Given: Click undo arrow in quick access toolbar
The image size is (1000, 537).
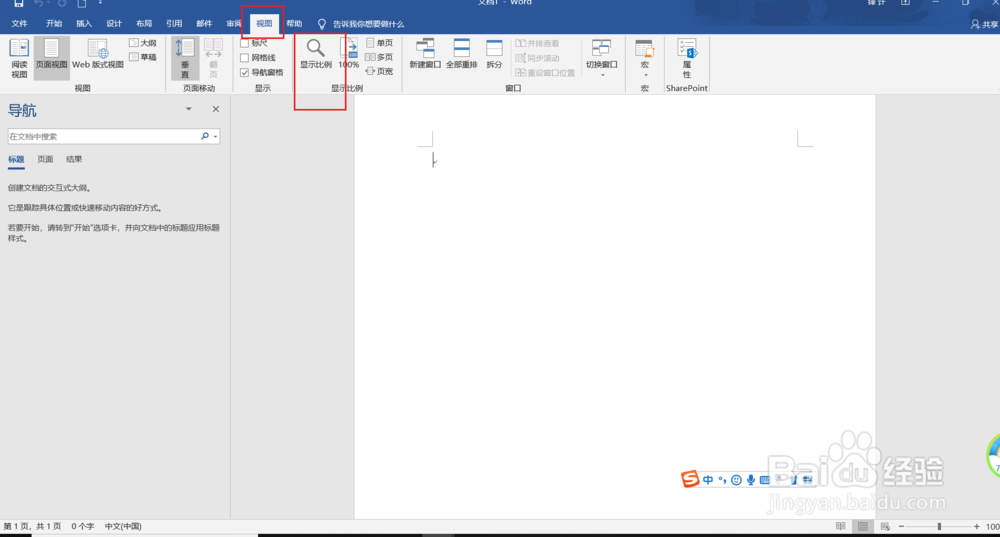Looking at the screenshot, I should [39, 3].
